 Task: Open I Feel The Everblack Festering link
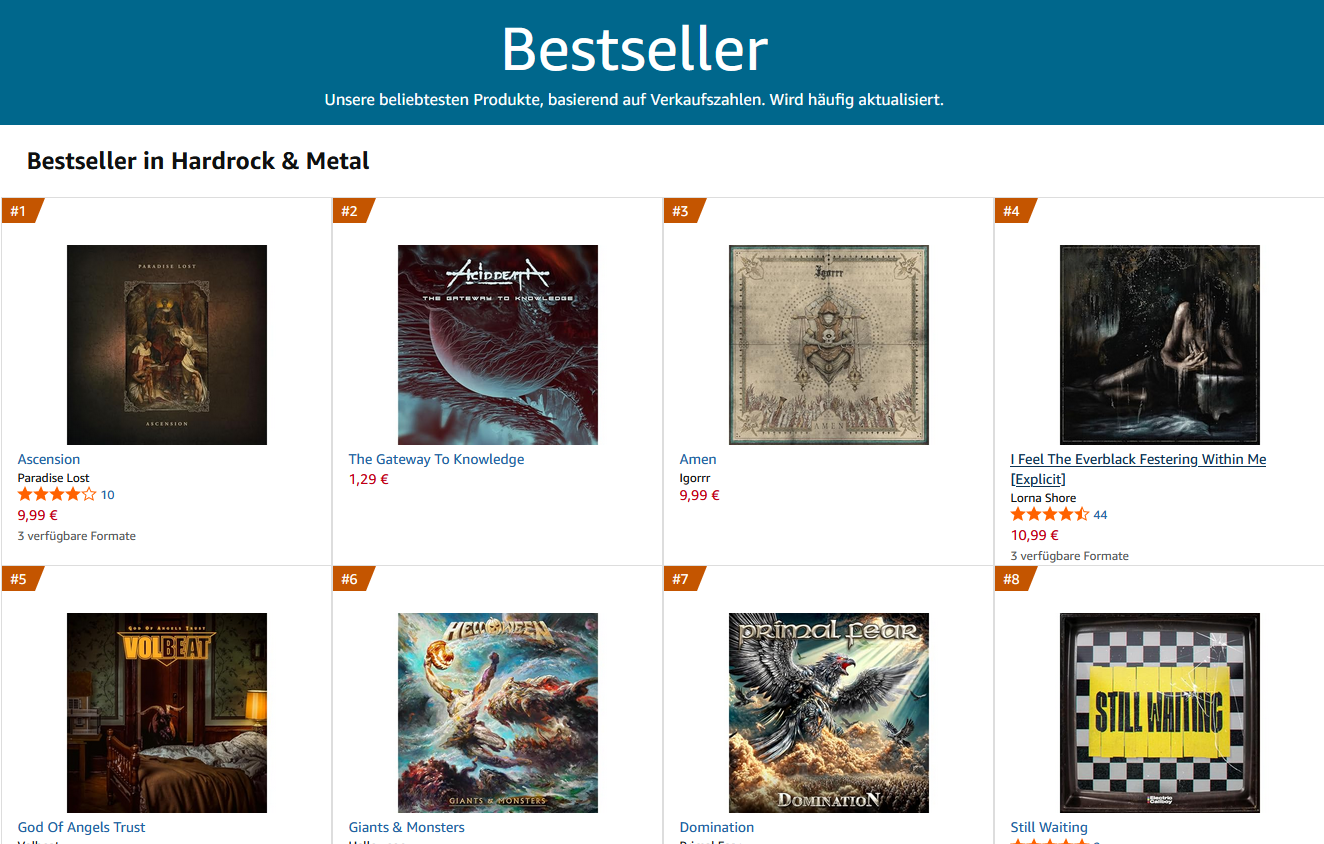(1138, 469)
